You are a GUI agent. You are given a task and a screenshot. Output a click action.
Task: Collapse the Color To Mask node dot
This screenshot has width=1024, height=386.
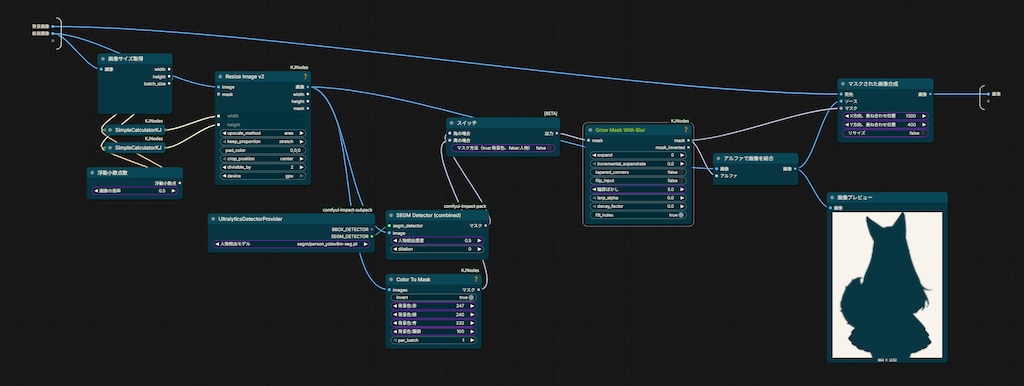pyautogui.click(x=392, y=280)
